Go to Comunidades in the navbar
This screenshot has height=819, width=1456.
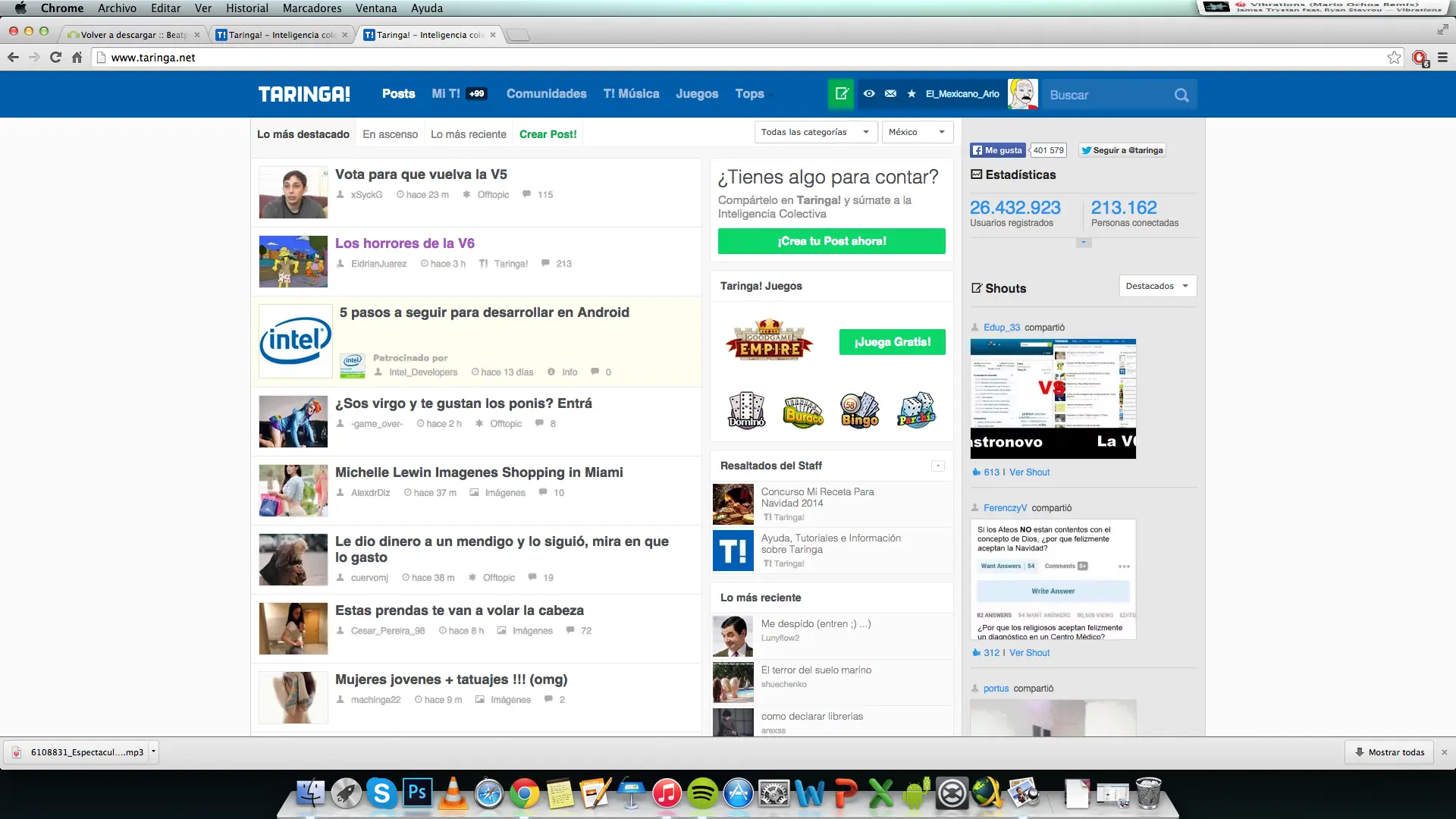547,94
